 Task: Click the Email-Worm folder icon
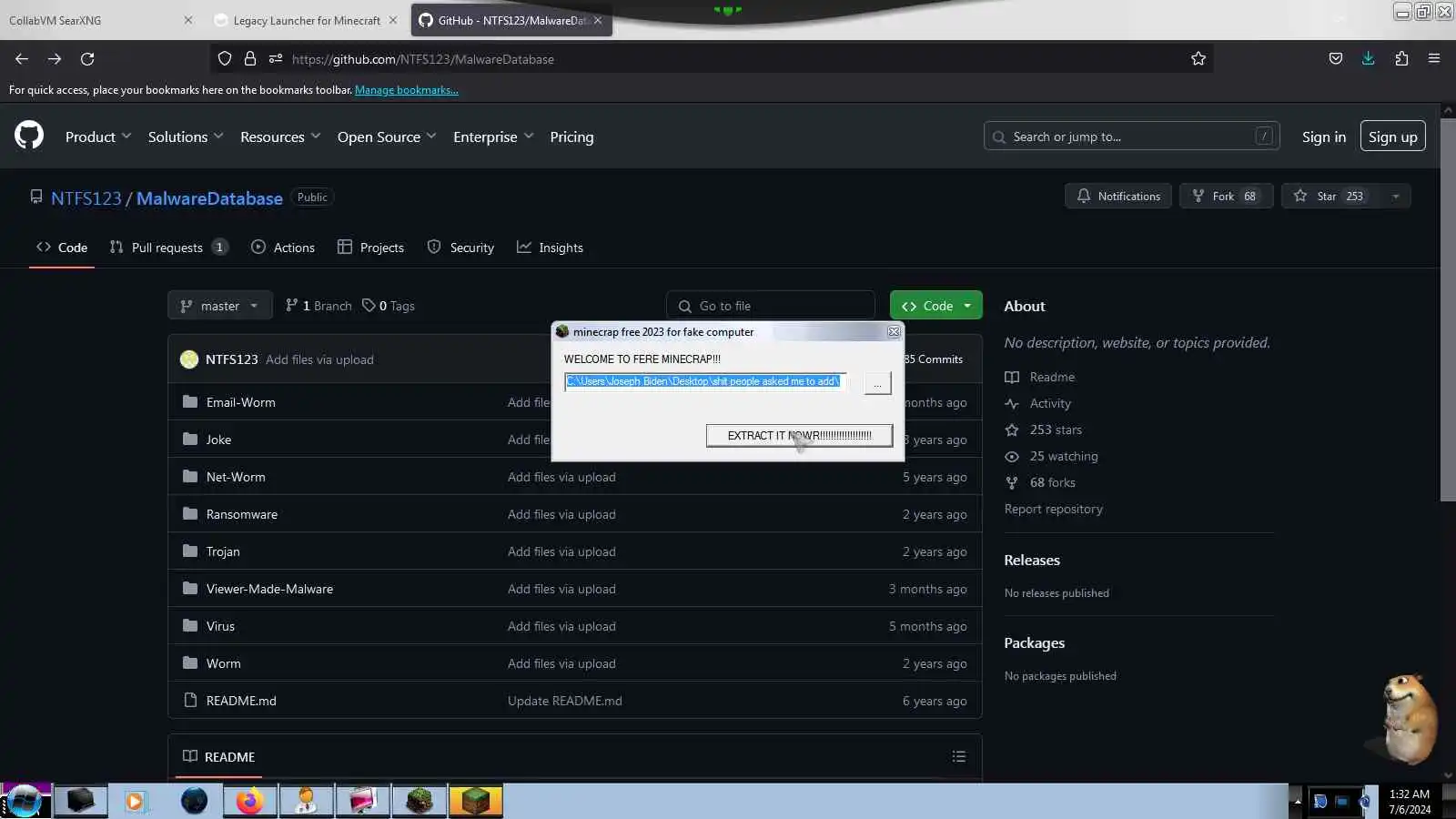pyautogui.click(x=190, y=402)
